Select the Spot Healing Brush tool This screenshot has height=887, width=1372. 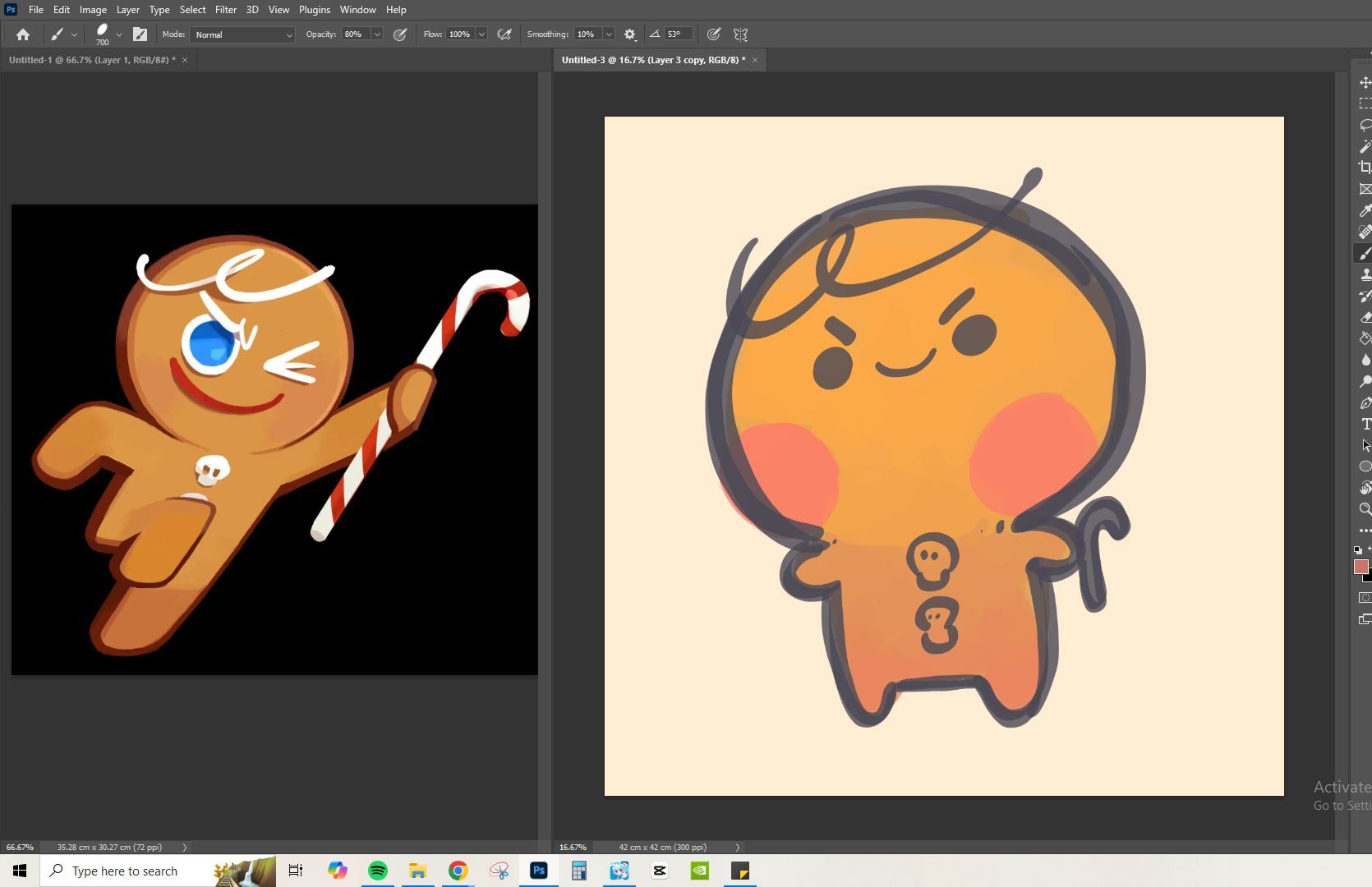point(1365,232)
